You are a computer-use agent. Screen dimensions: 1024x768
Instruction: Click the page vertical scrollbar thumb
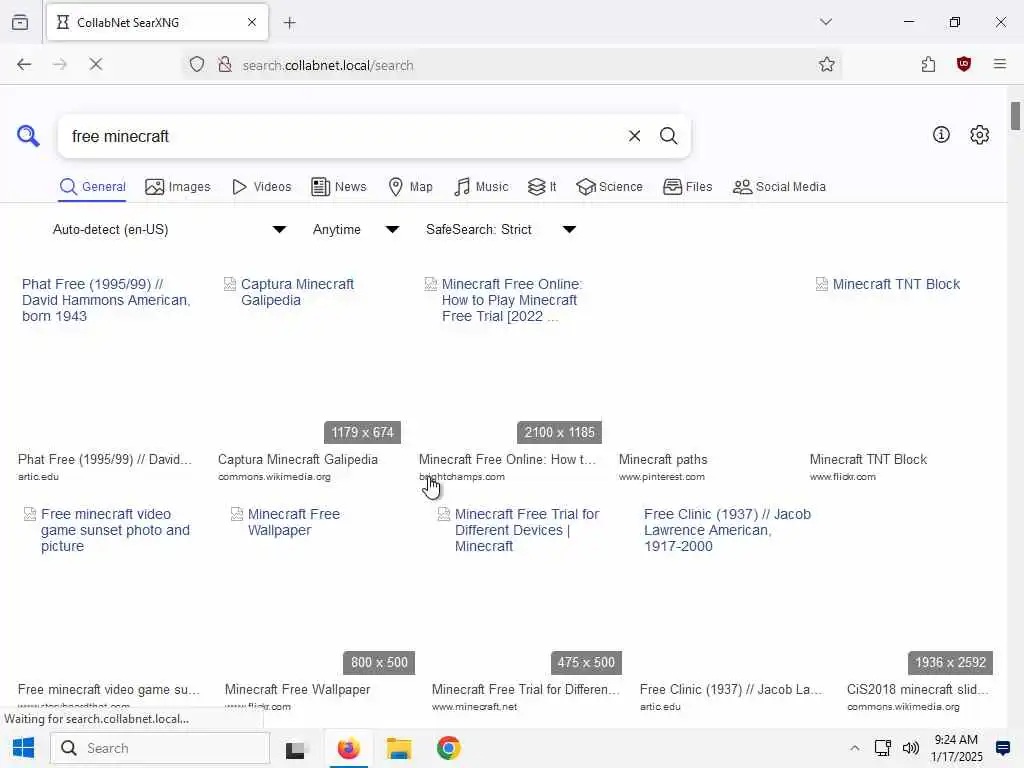[1016, 116]
